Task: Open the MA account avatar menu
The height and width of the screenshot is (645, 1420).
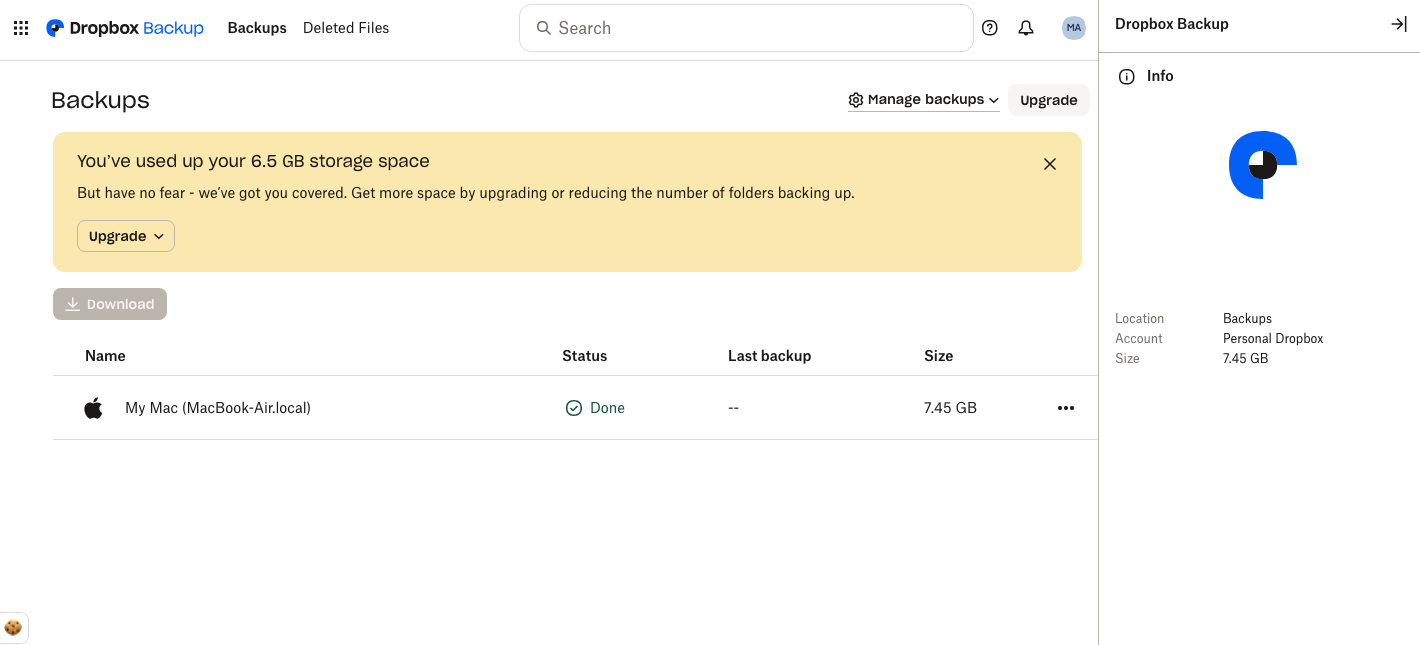Action: tap(1073, 28)
